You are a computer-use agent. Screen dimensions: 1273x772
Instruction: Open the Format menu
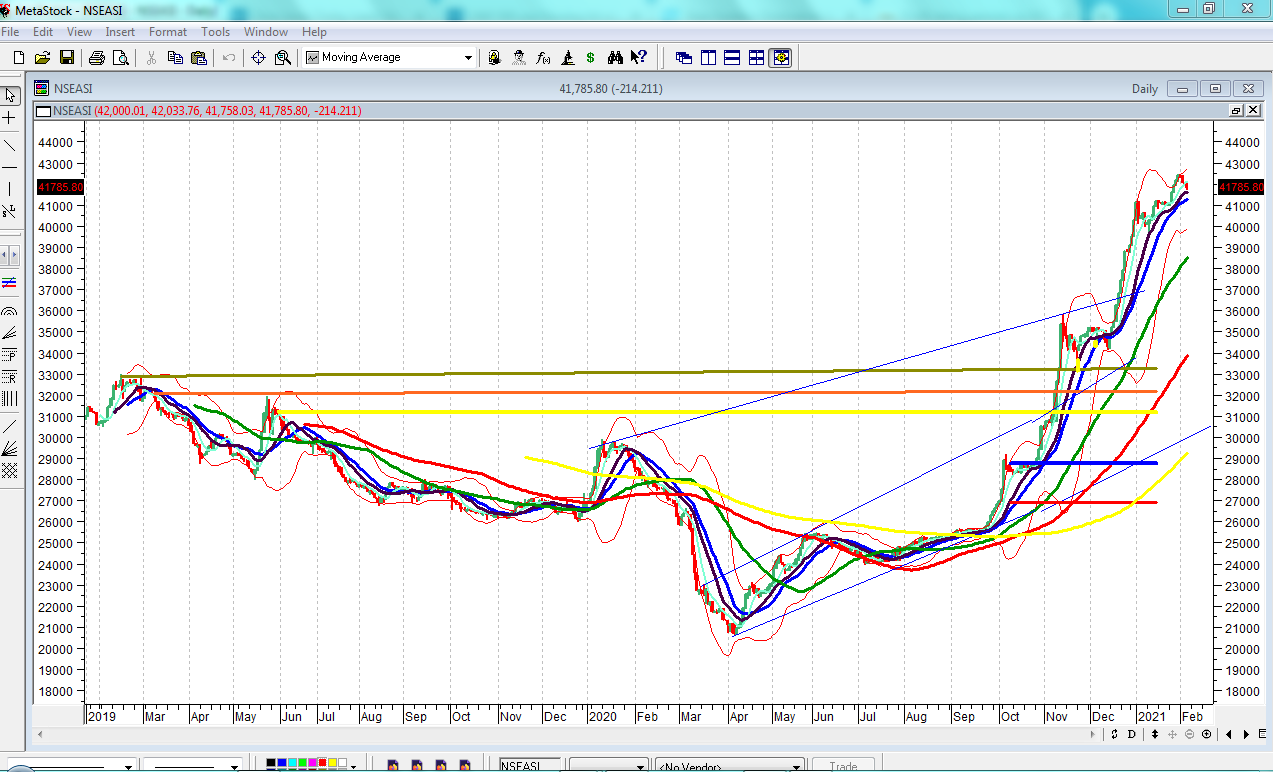click(168, 32)
